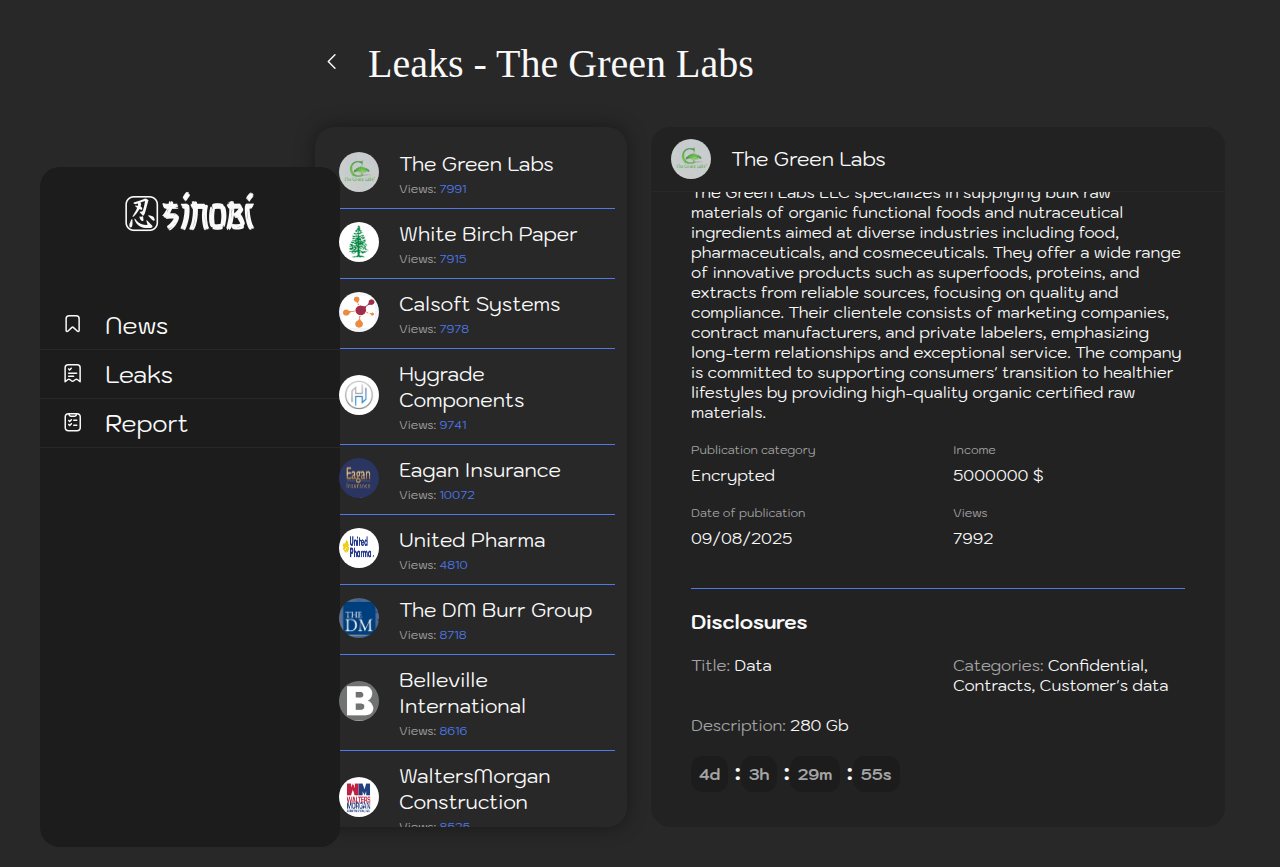Click the Eagan Insurance logo

[359, 478]
